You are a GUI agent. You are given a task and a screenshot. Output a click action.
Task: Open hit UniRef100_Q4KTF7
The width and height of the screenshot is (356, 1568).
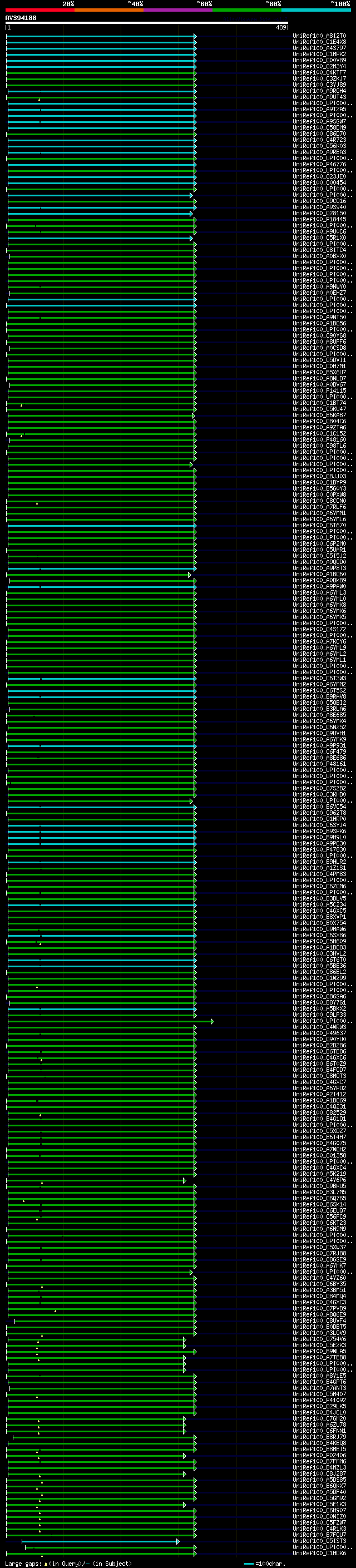(x=319, y=72)
